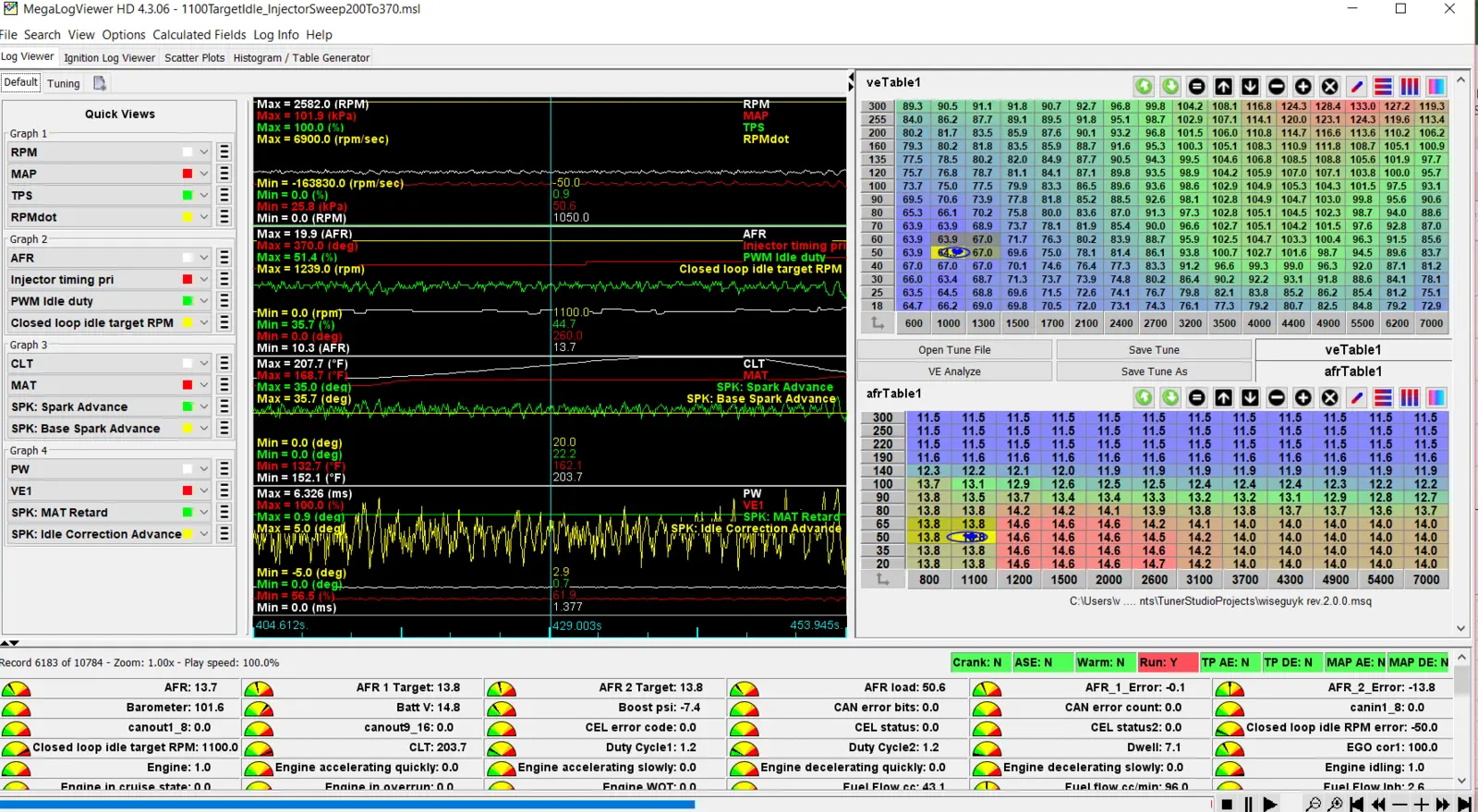Click afrTable1 green down-arrow icon
The width and height of the screenshot is (1478, 812).
coord(1170,397)
